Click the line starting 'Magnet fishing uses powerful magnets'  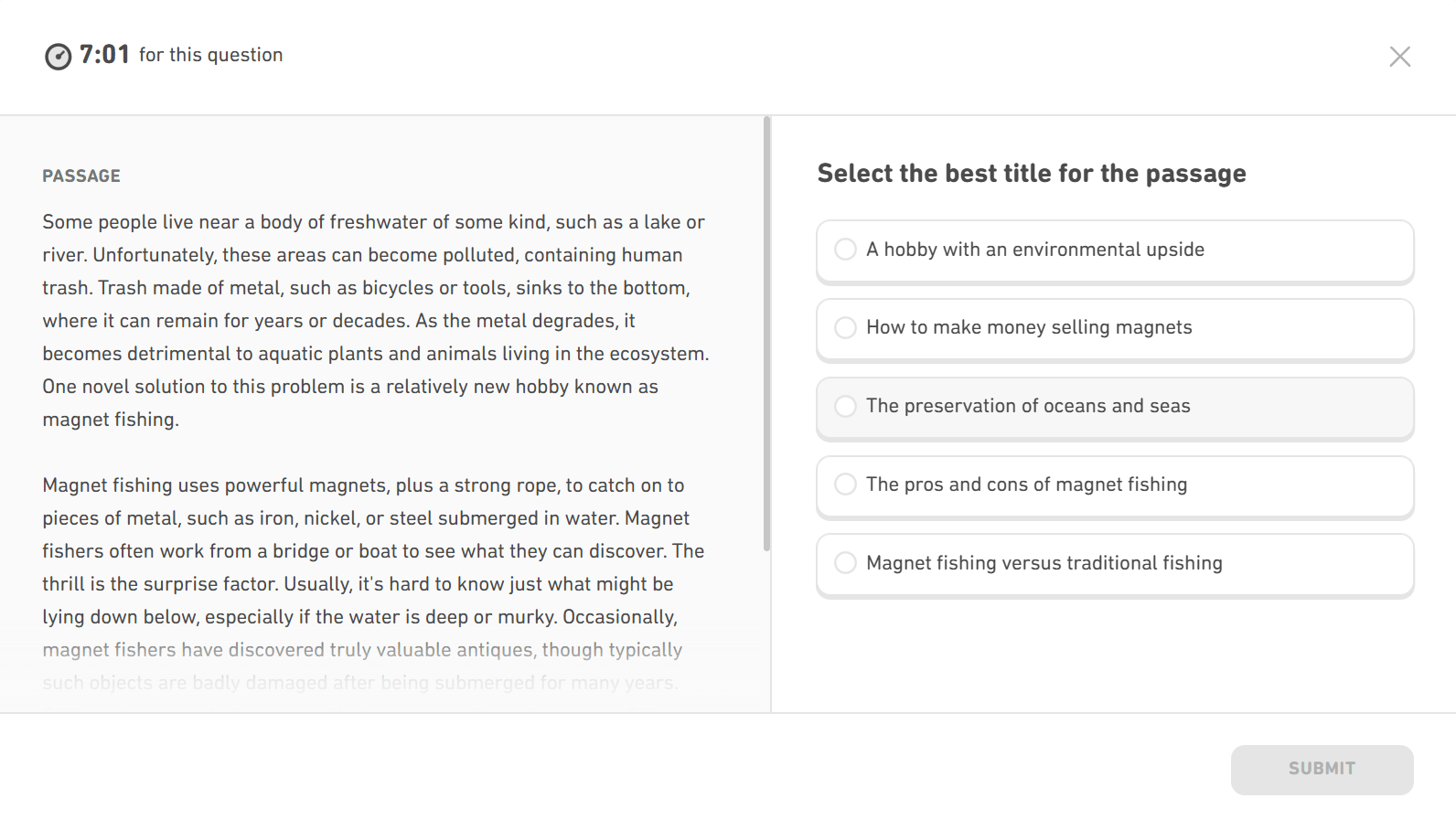tap(363, 485)
